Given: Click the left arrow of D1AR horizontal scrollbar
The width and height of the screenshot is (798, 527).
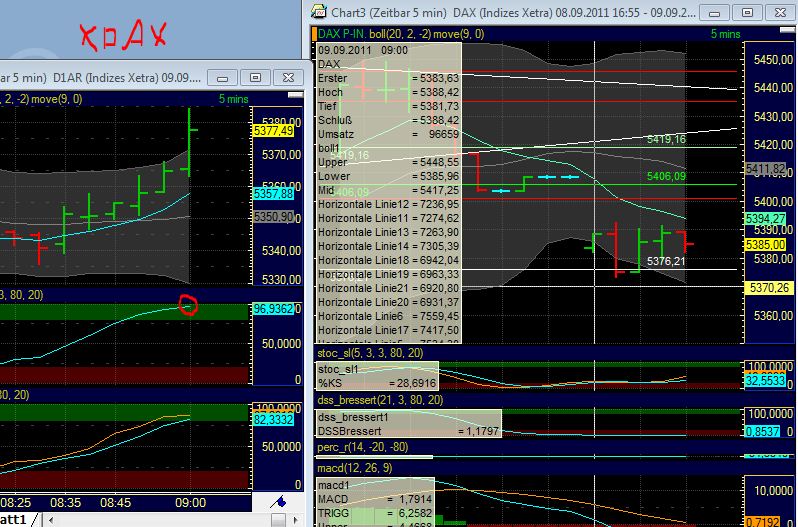Looking at the screenshot, I should 50,520.
